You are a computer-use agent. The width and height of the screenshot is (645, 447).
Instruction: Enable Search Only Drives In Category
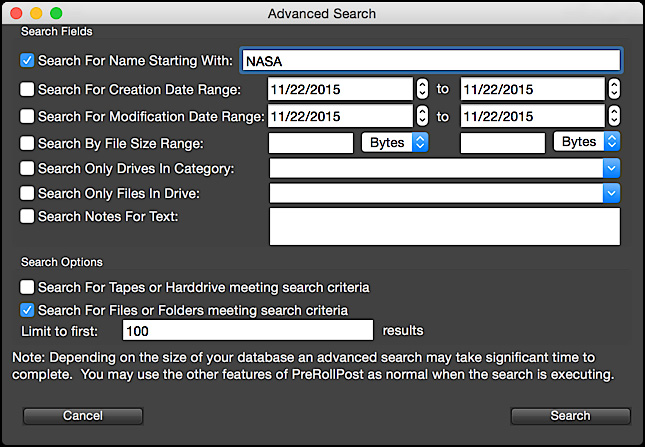[x=27, y=168]
